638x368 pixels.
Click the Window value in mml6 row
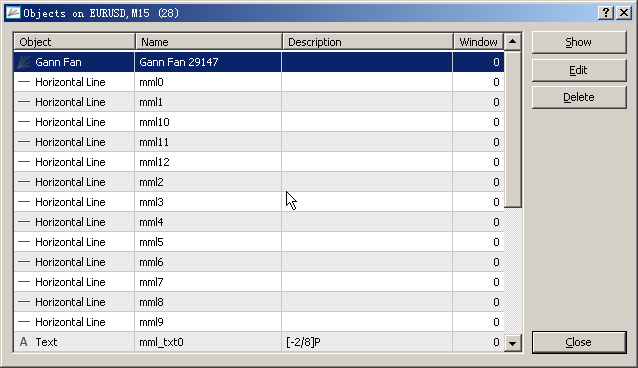pyautogui.click(x=496, y=262)
